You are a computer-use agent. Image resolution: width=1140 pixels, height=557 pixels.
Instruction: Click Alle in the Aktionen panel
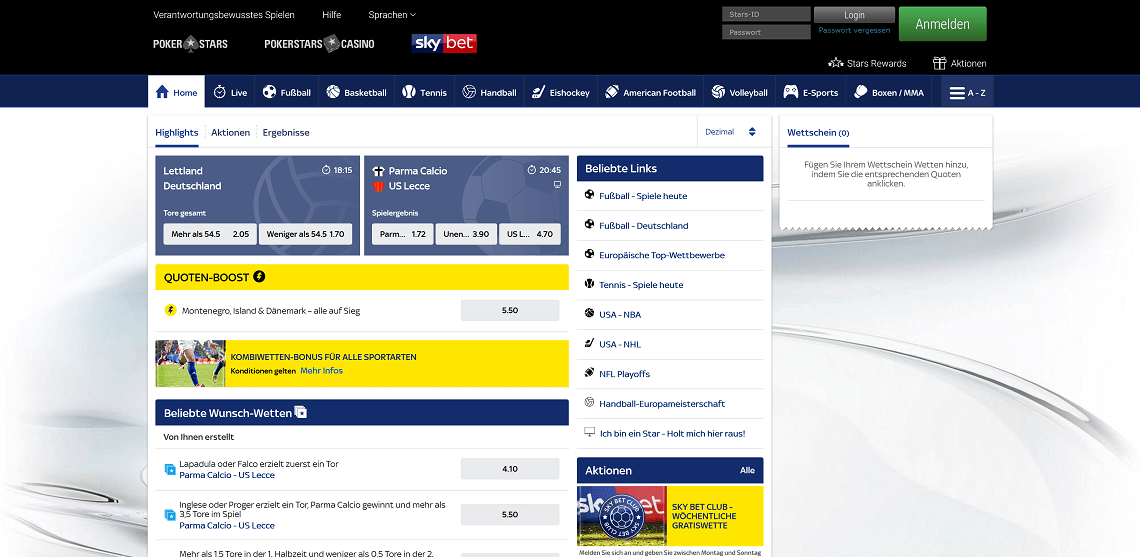point(747,470)
